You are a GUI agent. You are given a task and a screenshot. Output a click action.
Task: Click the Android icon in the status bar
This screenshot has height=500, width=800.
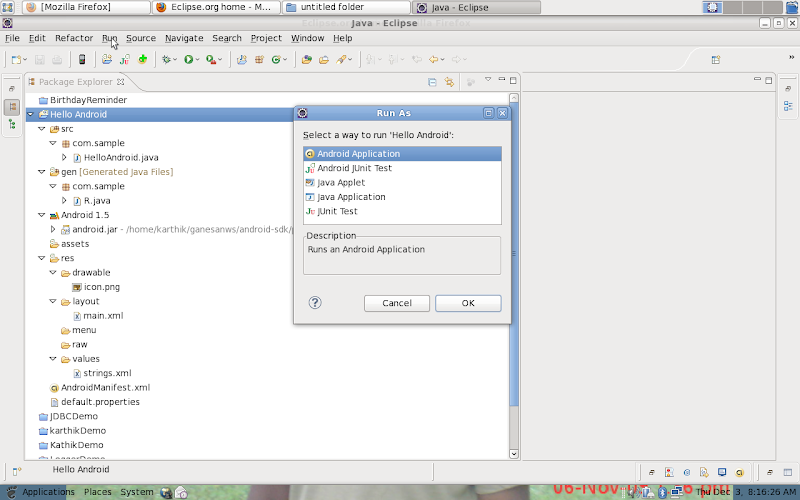pos(739,472)
